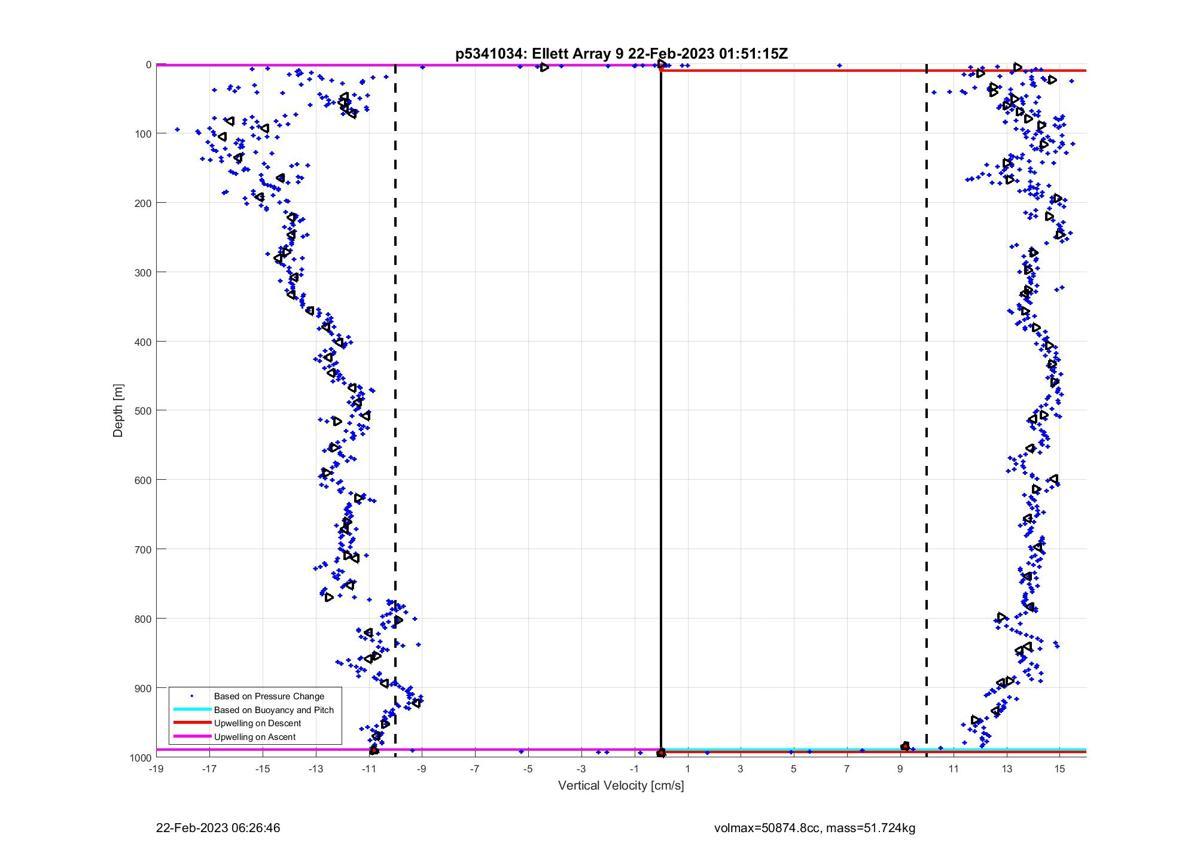The width and height of the screenshot is (1200, 851).
Task: Select legend entry "Based on Pressure Change"
Action: click(269, 696)
